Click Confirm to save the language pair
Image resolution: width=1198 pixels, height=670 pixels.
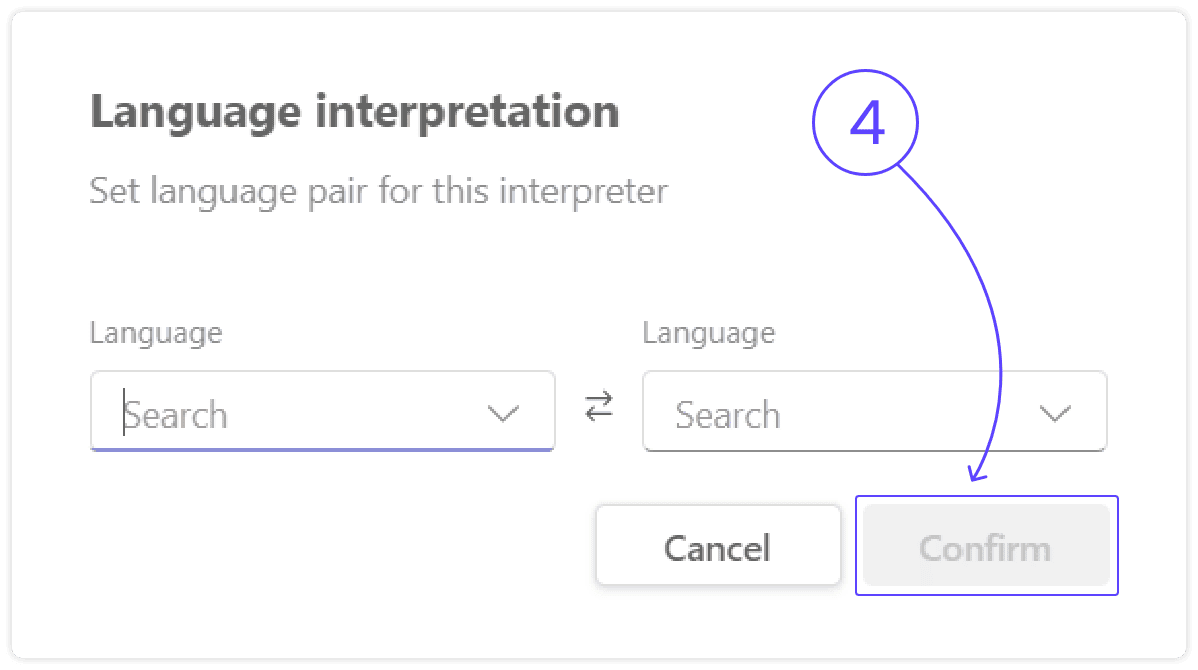(x=986, y=545)
